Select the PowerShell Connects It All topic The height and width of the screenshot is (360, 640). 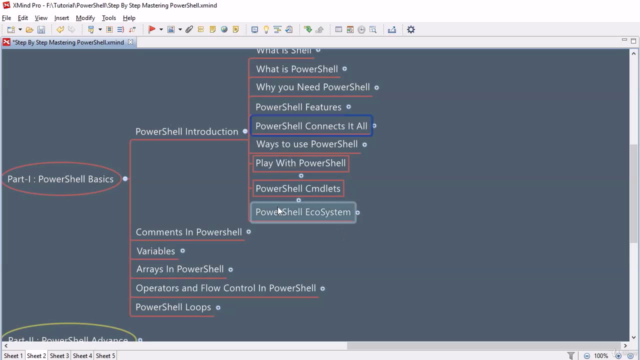point(311,126)
